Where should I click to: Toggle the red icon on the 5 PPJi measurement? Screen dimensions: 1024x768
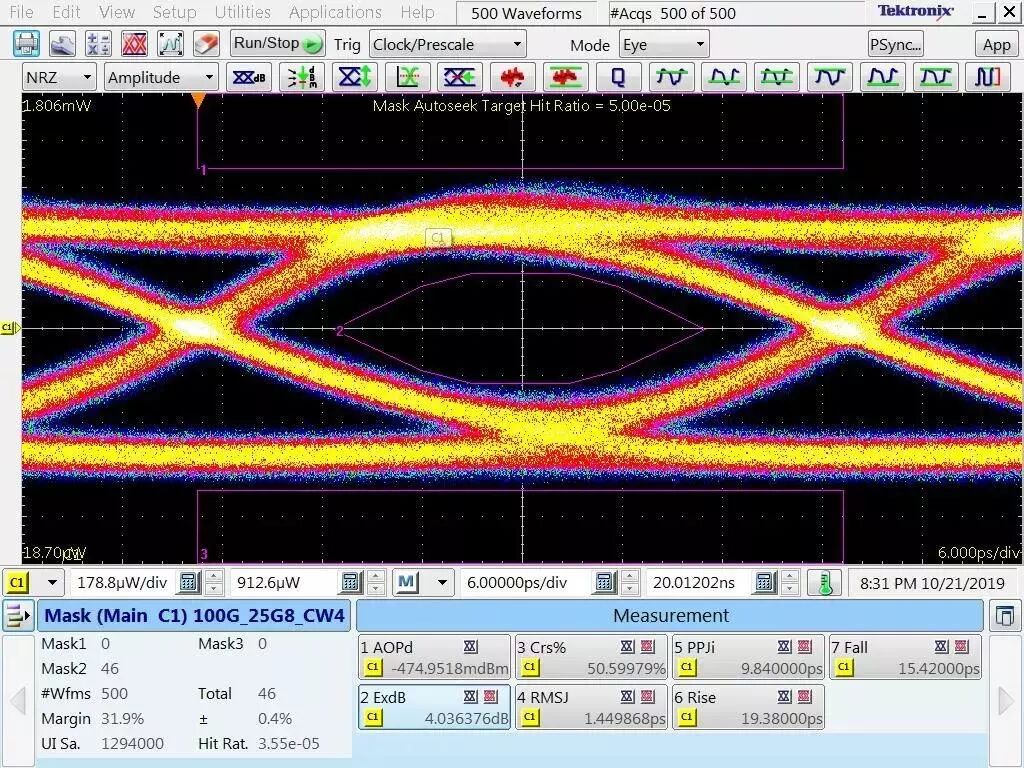tap(805, 647)
